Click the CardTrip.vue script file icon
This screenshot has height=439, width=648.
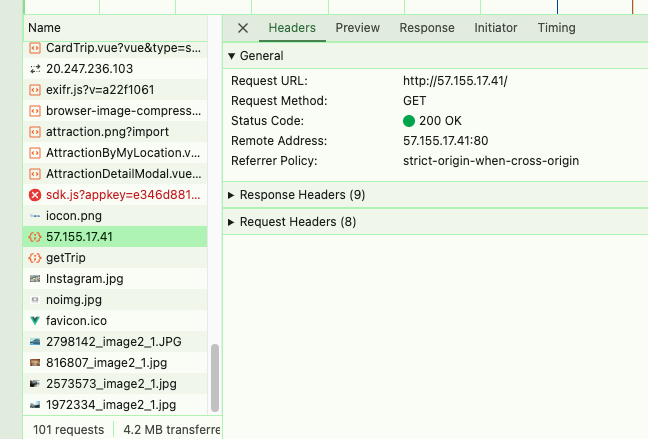click(35, 48)
